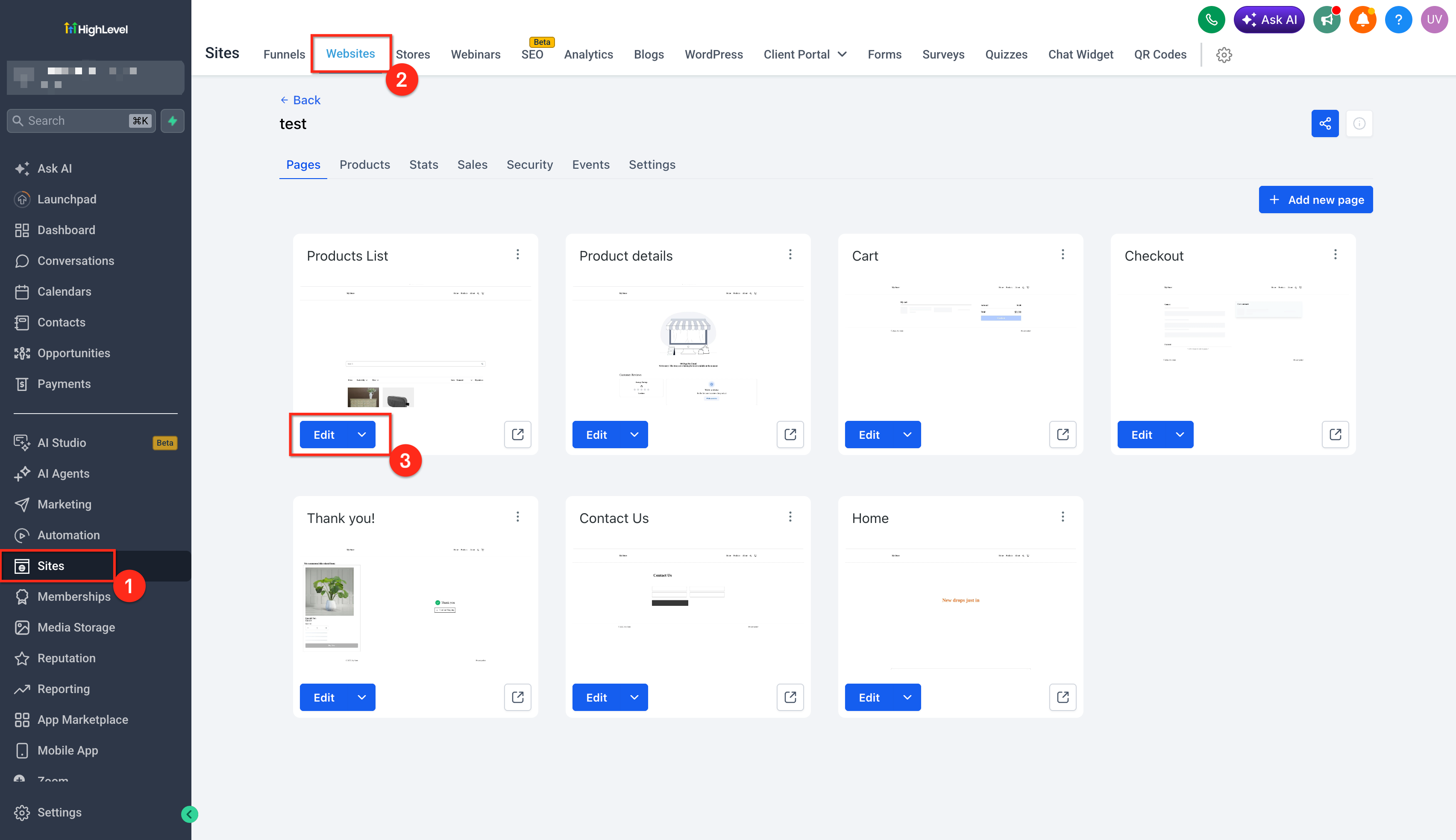Open the three-dot menu on Checkout card
The height and width of the screenshot is (840, 1456).
1336,254
